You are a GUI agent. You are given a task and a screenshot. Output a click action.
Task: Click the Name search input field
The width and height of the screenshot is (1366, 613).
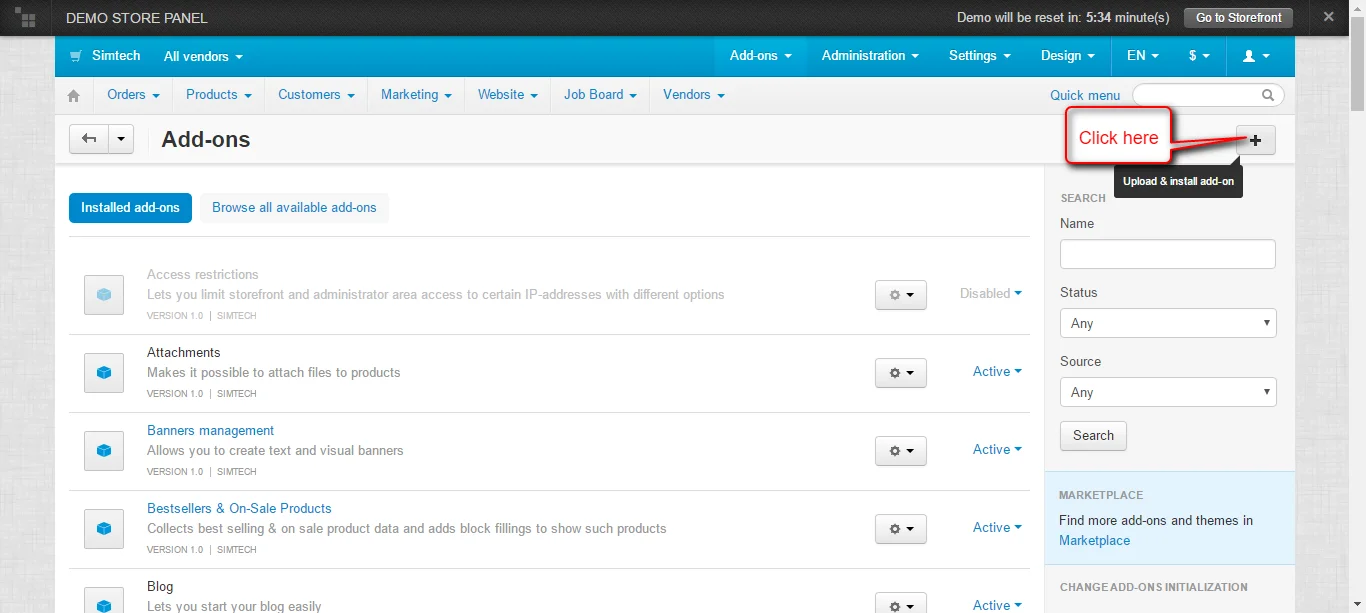pyautogui.click(x=1167, y=254)
